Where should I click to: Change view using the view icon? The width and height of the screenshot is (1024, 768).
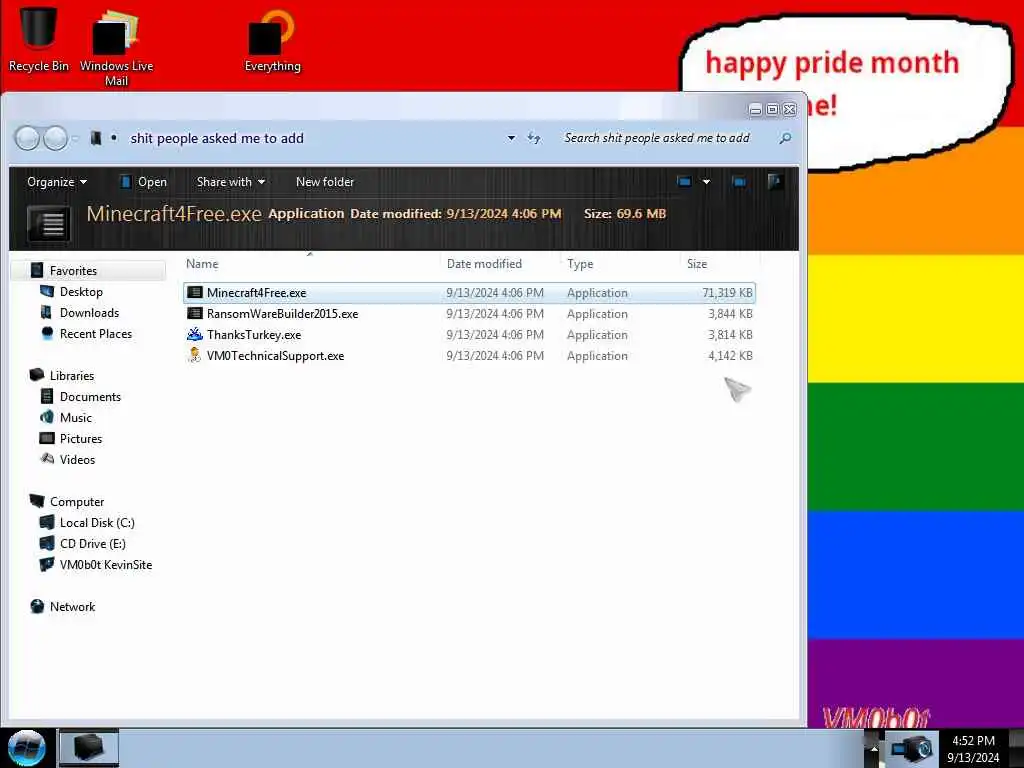pos(684,182)
